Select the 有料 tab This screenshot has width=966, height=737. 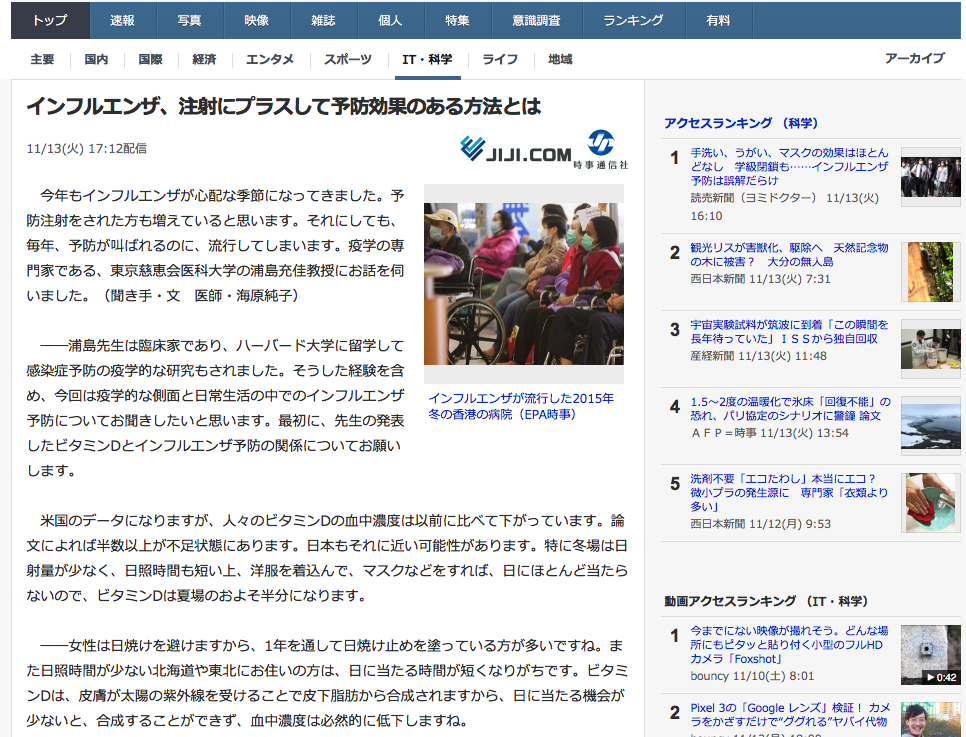pyautogui.click(x=719, y=20)
